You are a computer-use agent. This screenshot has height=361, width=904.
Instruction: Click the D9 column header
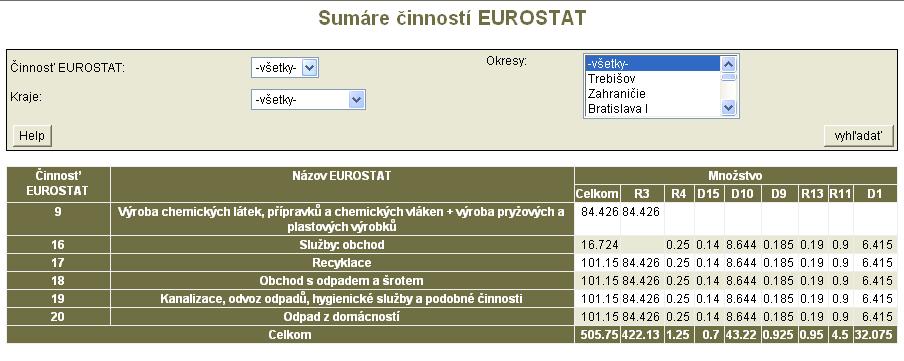(x=779, y=193)
